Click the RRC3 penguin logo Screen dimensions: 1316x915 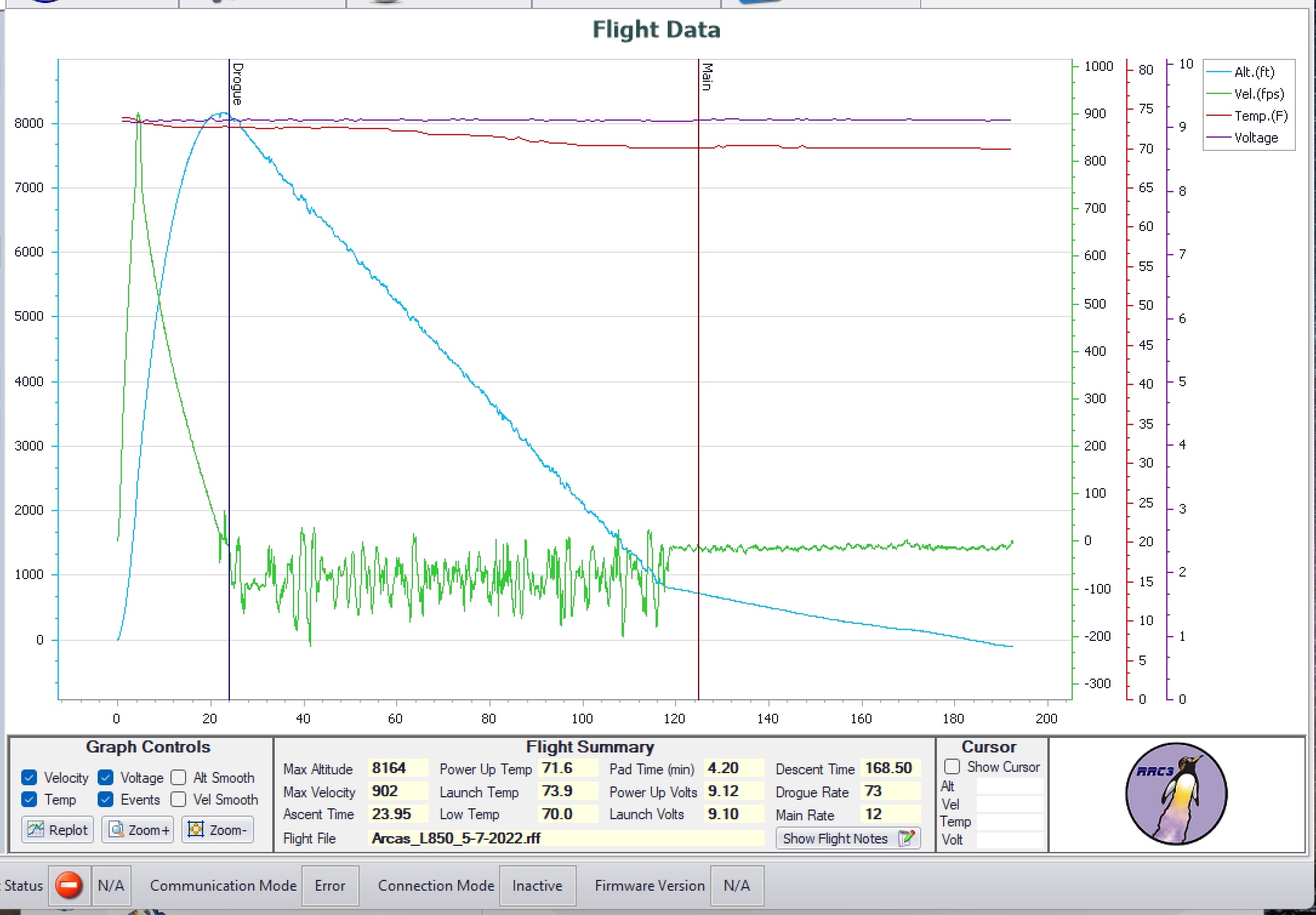(x=1176, y=794)
